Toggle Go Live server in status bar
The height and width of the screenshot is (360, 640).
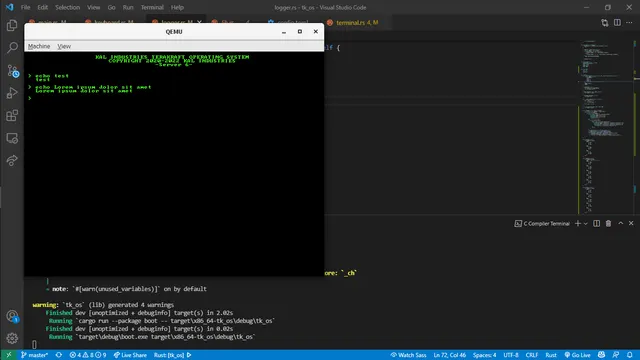[577, 355]
